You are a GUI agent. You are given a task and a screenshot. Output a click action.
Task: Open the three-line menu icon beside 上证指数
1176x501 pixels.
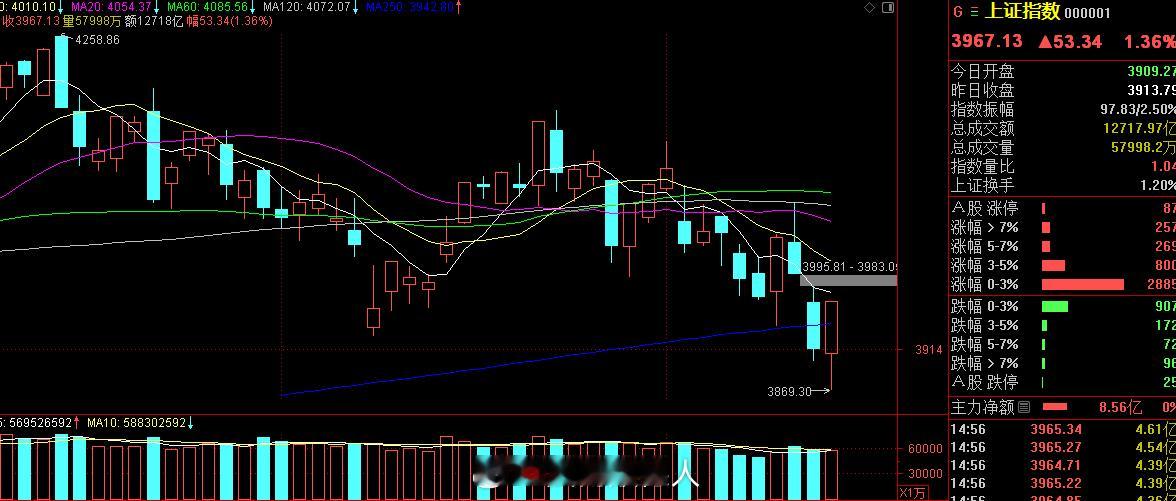click(974, 12)
